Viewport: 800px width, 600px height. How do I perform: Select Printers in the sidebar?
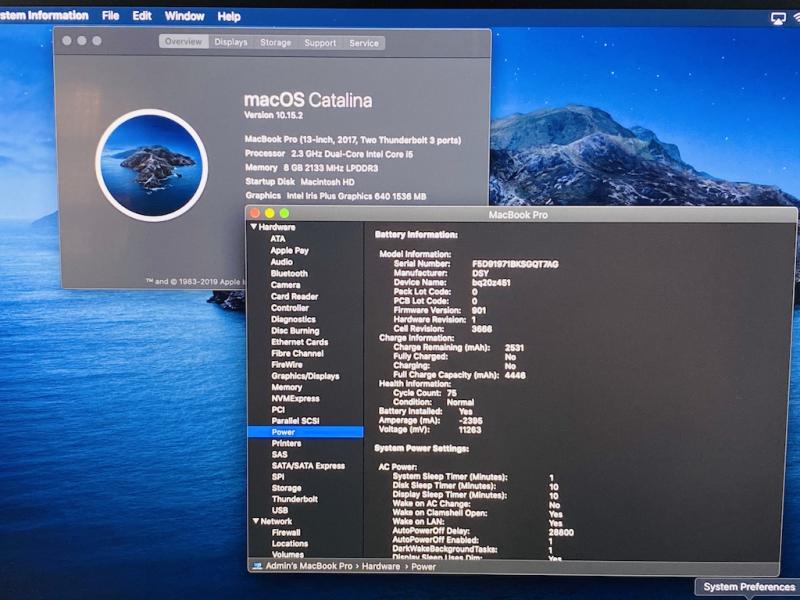(x=286, y=443)
